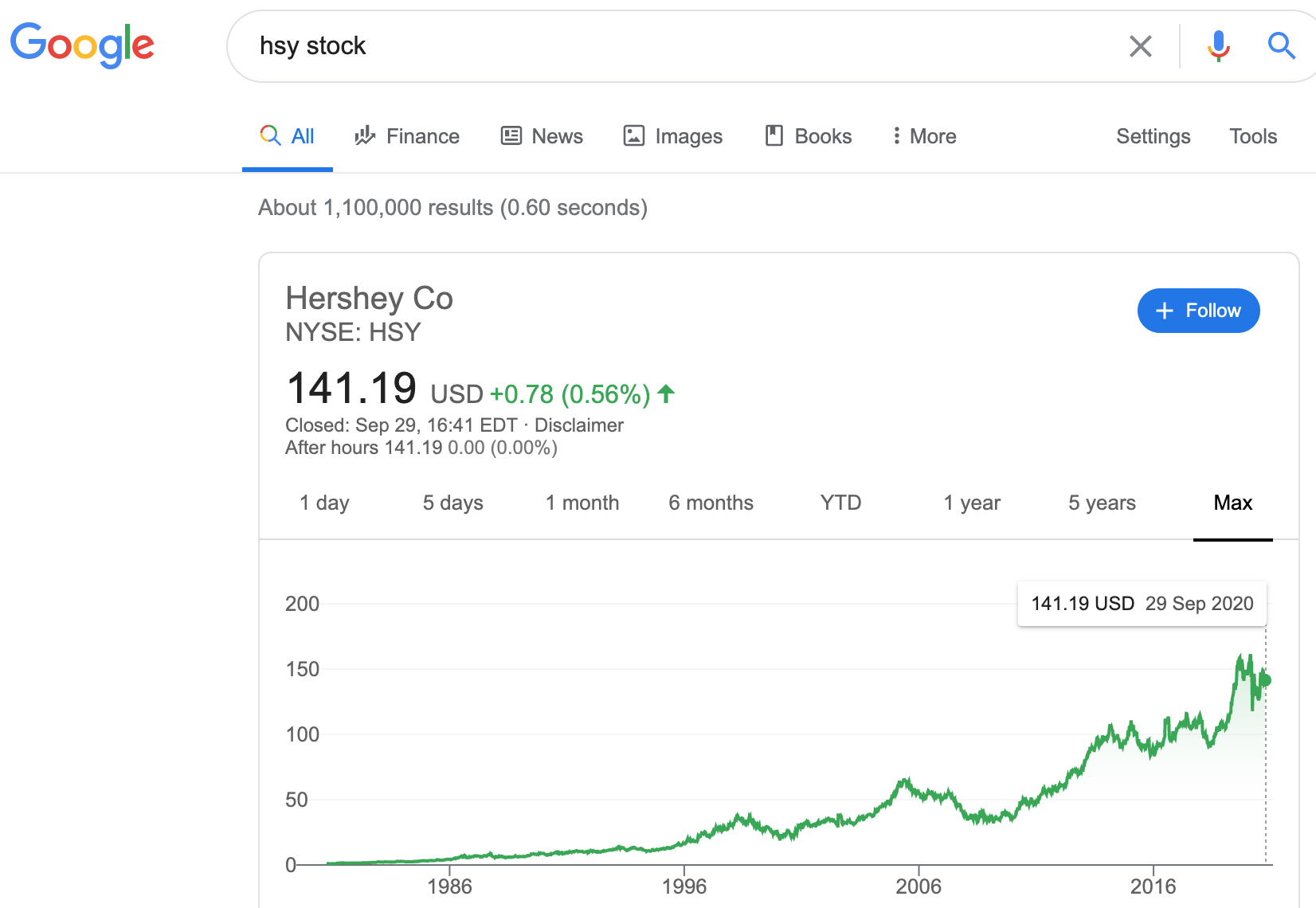The height and width of the screenshot is (908, 1316).
Task: Clear the search box with the X icon
Action: [x=1141, y=46]
